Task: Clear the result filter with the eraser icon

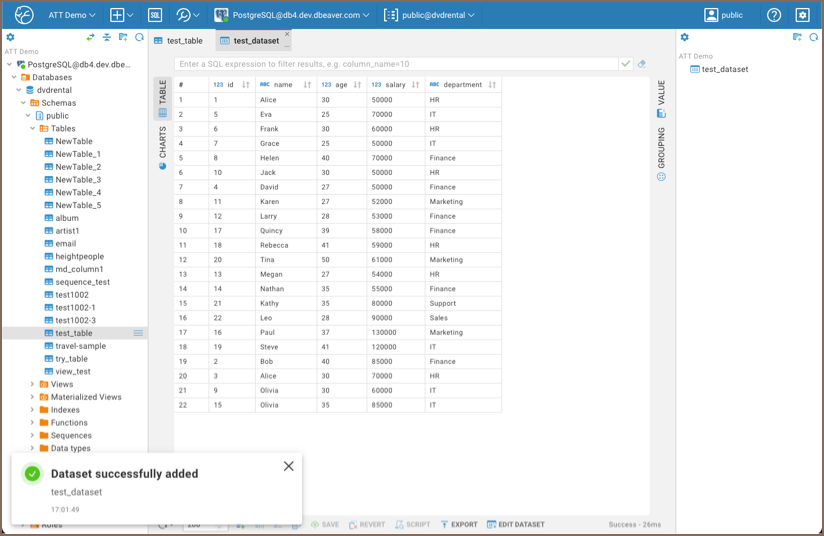Action: pyautogui.click(x=642, y=64)
